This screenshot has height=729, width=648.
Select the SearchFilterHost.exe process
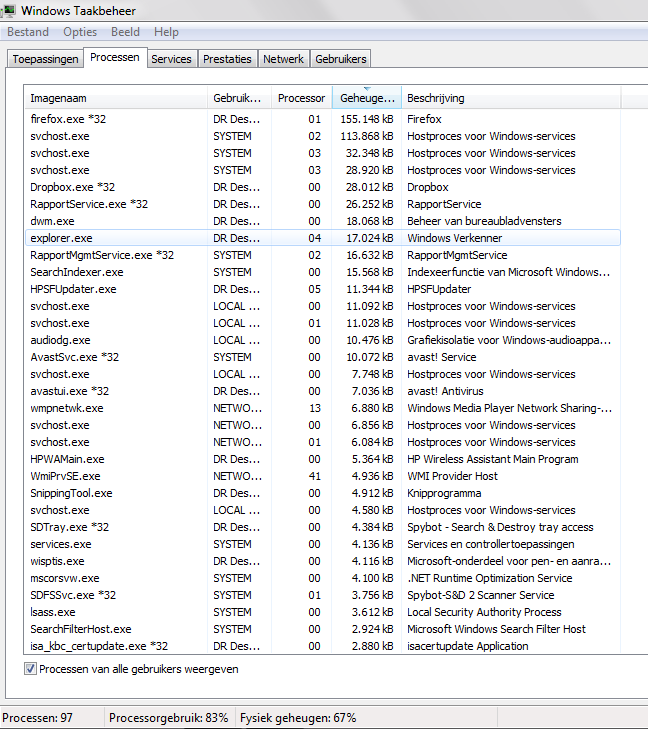tap(323, 629)
